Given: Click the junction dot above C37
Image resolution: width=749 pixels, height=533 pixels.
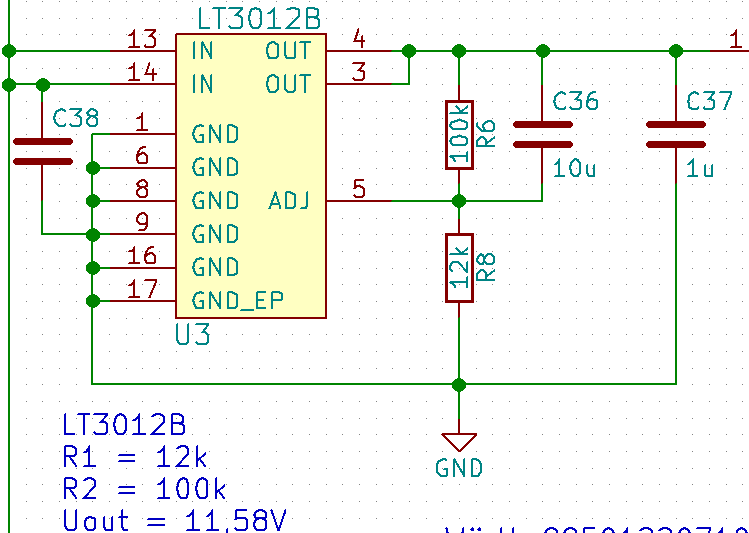Looking at the screenshot, I should (x=676, y=51).
